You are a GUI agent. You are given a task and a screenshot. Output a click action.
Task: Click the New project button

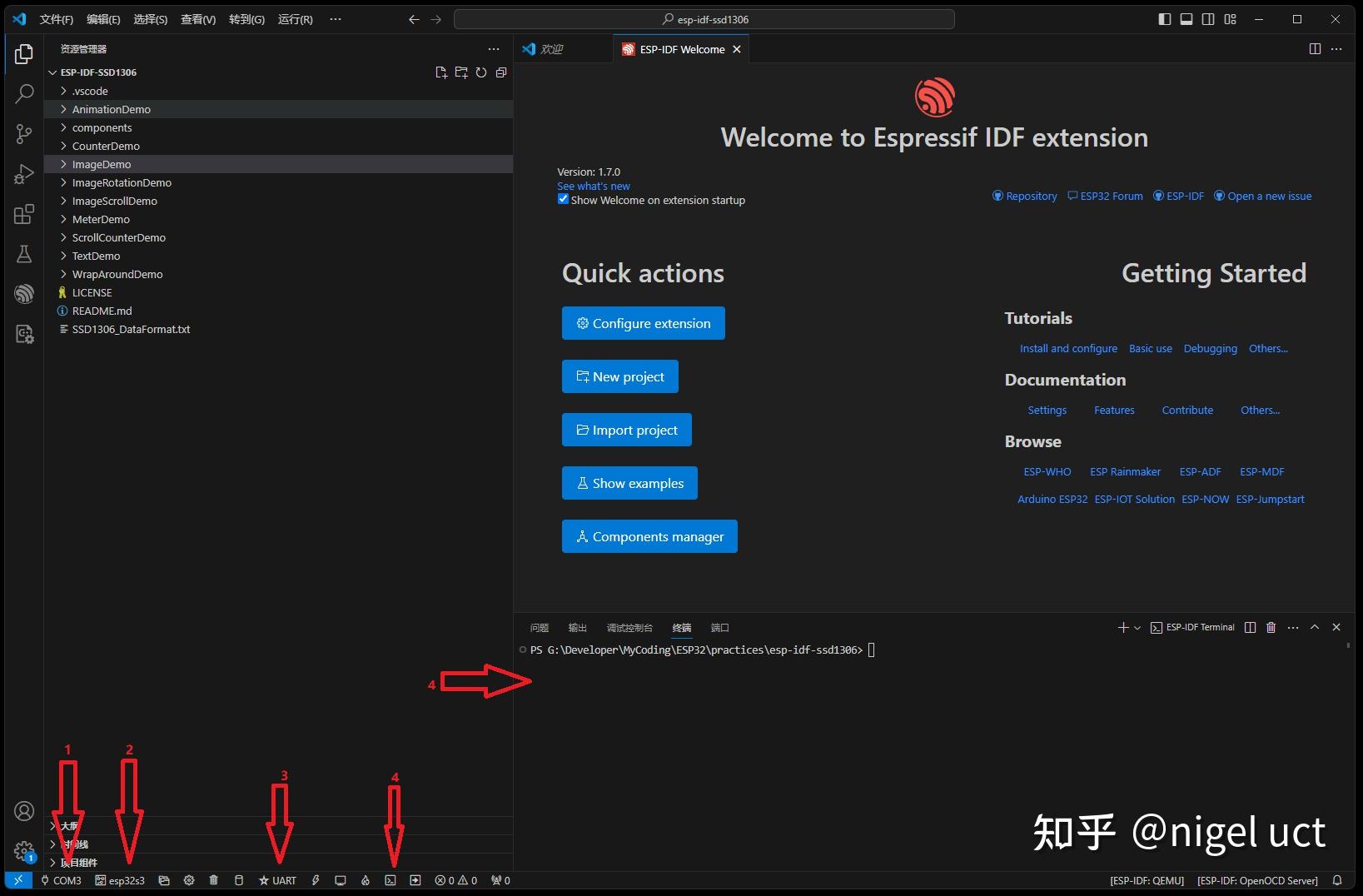[x=619, y=376]
